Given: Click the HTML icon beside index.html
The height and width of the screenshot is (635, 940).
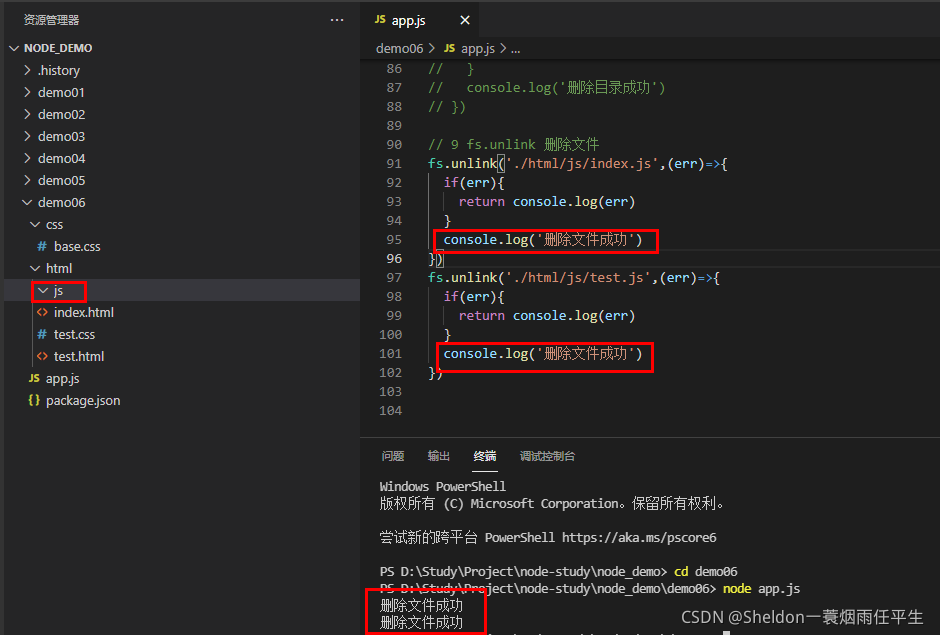Looking at the screenshot, I should pyautogui.click(x=42, y=312).
